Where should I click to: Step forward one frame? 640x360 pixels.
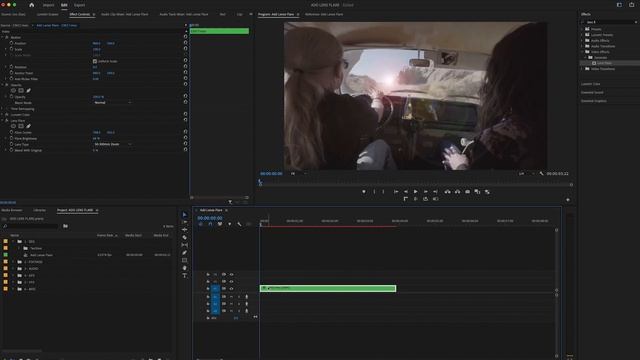[x=425, y=191]
